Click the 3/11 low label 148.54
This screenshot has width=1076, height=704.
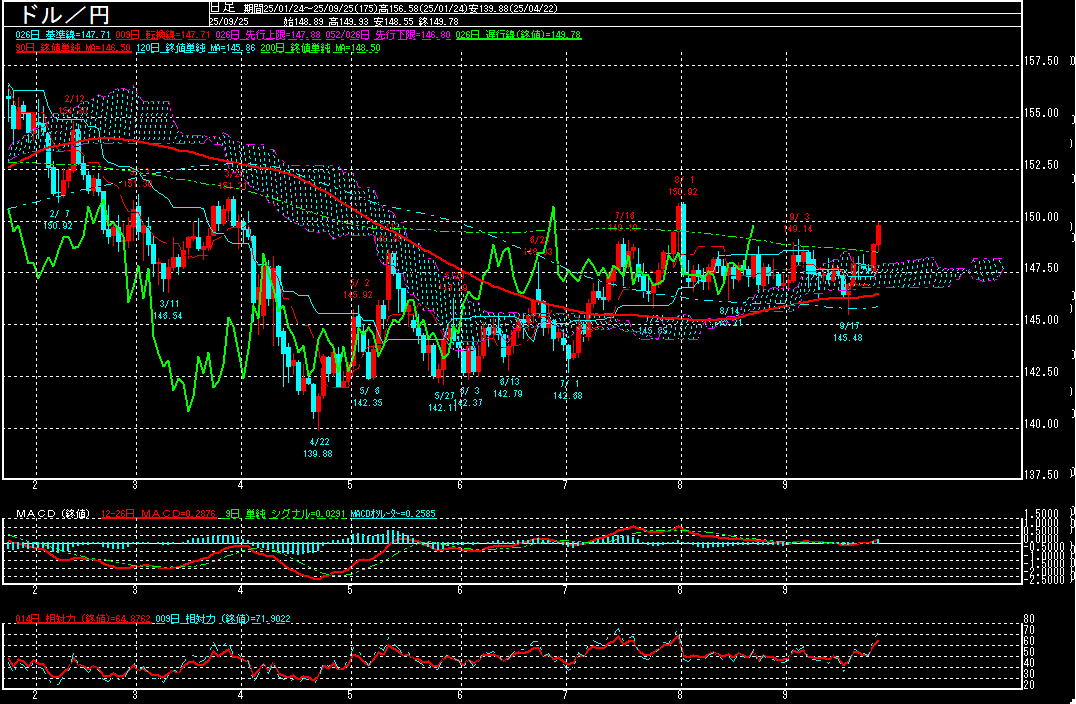168,315
